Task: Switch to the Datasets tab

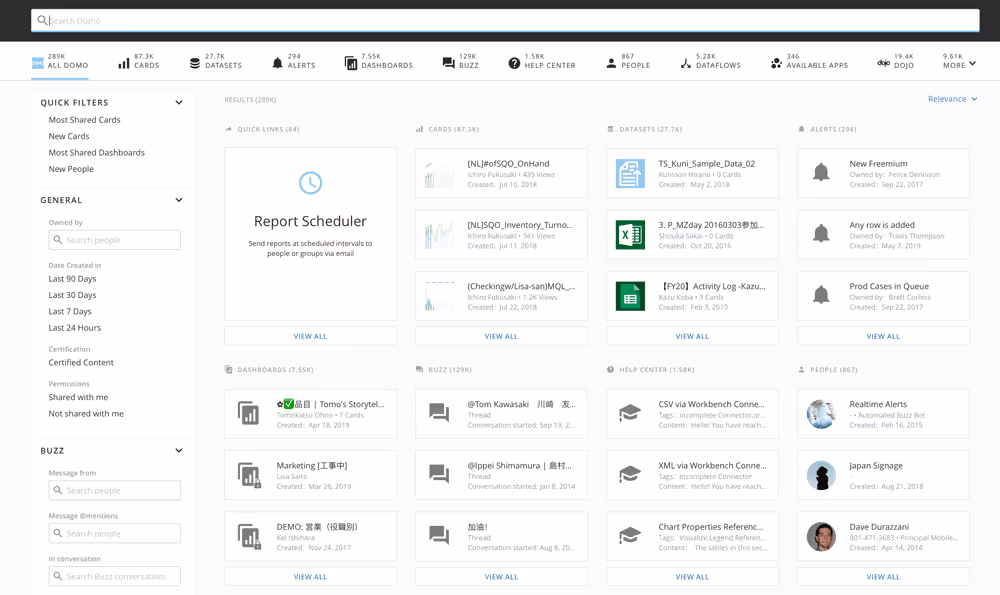Action: coord(216,61)
